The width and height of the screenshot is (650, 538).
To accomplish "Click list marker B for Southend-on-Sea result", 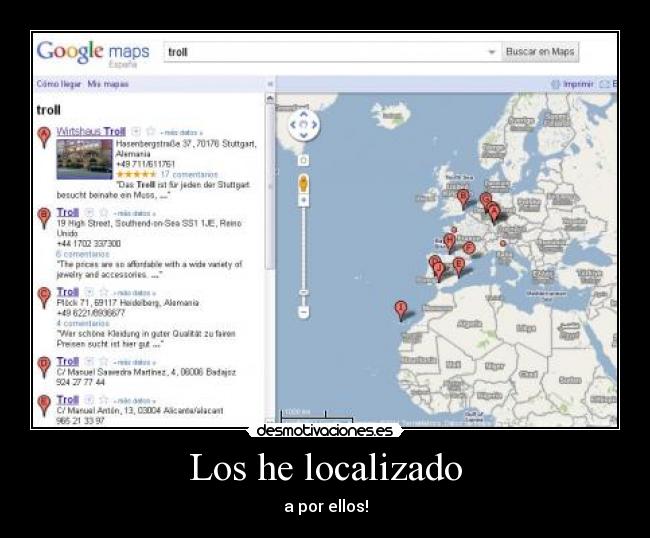I will (44, 218).
